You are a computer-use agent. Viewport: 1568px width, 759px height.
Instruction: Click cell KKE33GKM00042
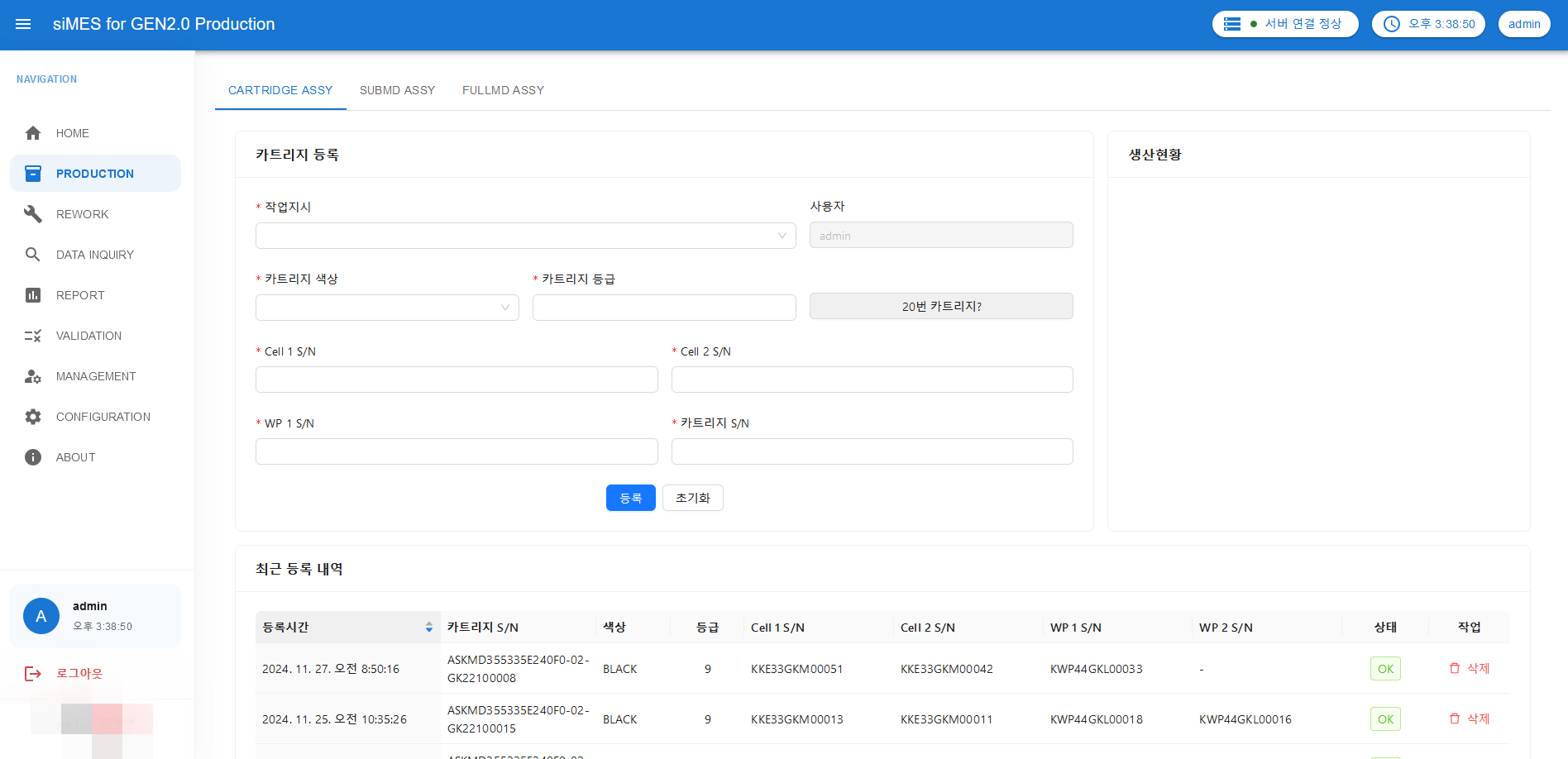(946, 669)
